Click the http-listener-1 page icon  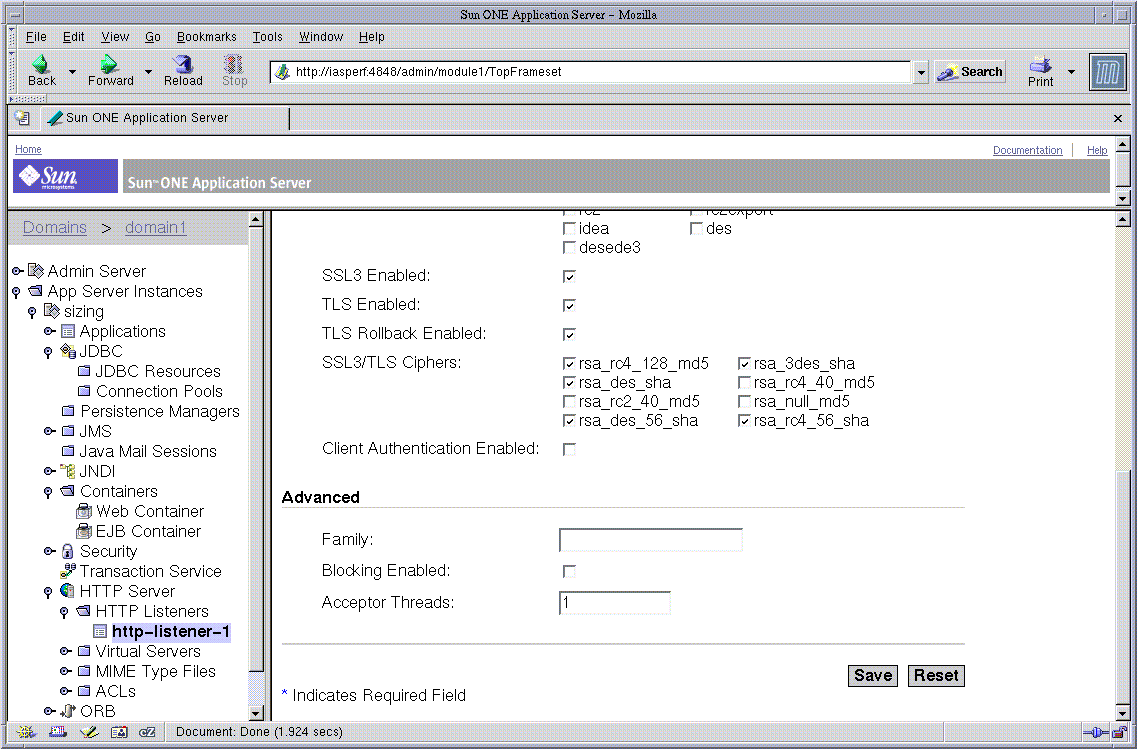100,632
